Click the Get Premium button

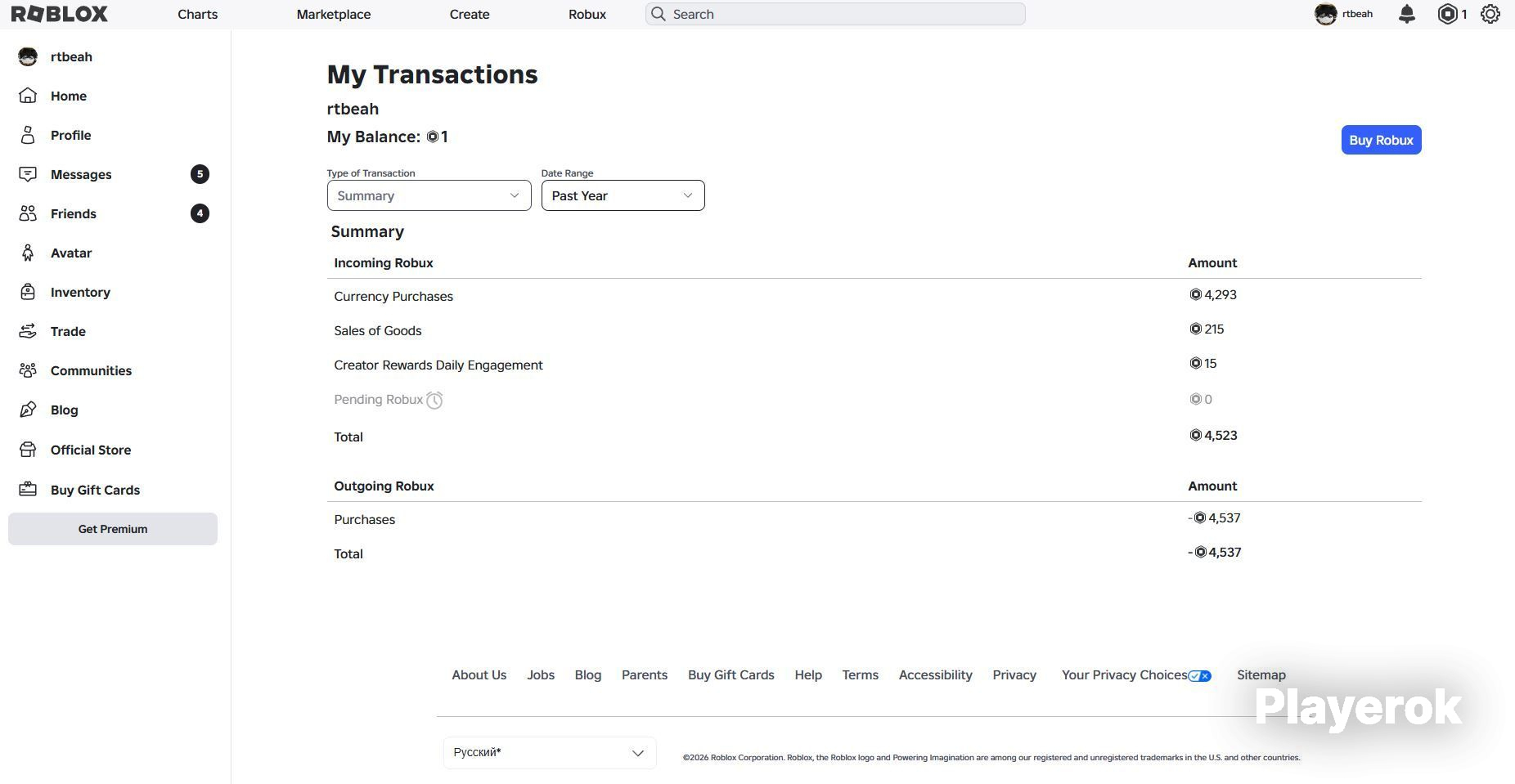point(113,529)
